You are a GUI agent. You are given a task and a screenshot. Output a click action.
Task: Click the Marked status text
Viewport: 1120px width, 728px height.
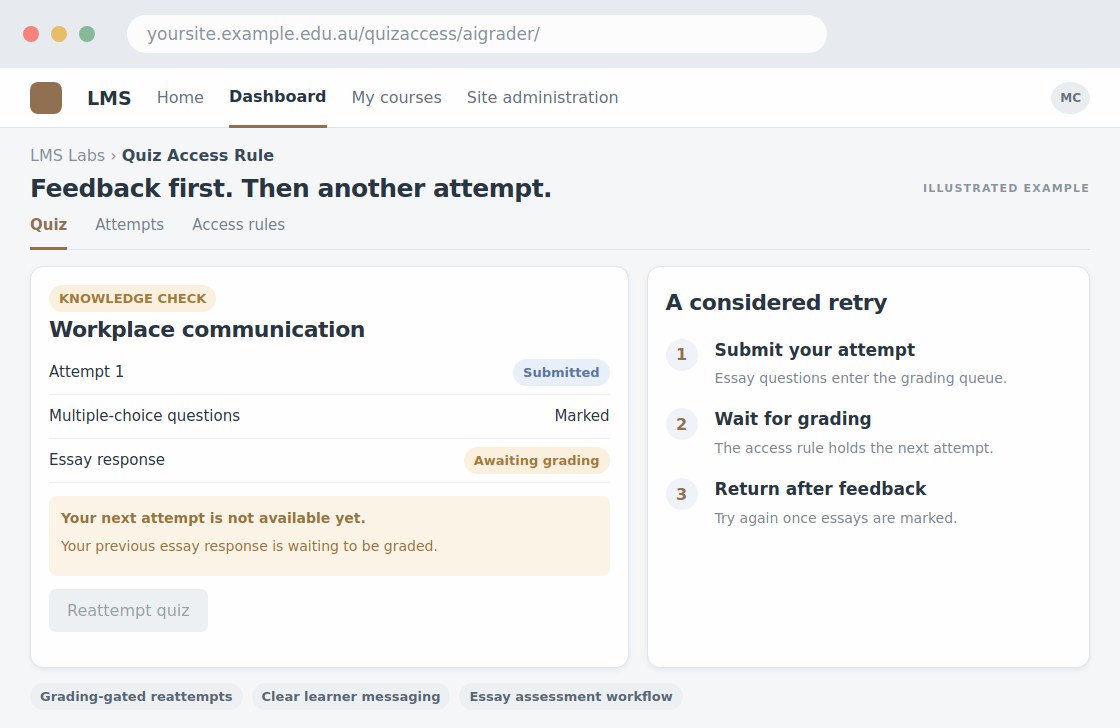(x=581, y=416)
